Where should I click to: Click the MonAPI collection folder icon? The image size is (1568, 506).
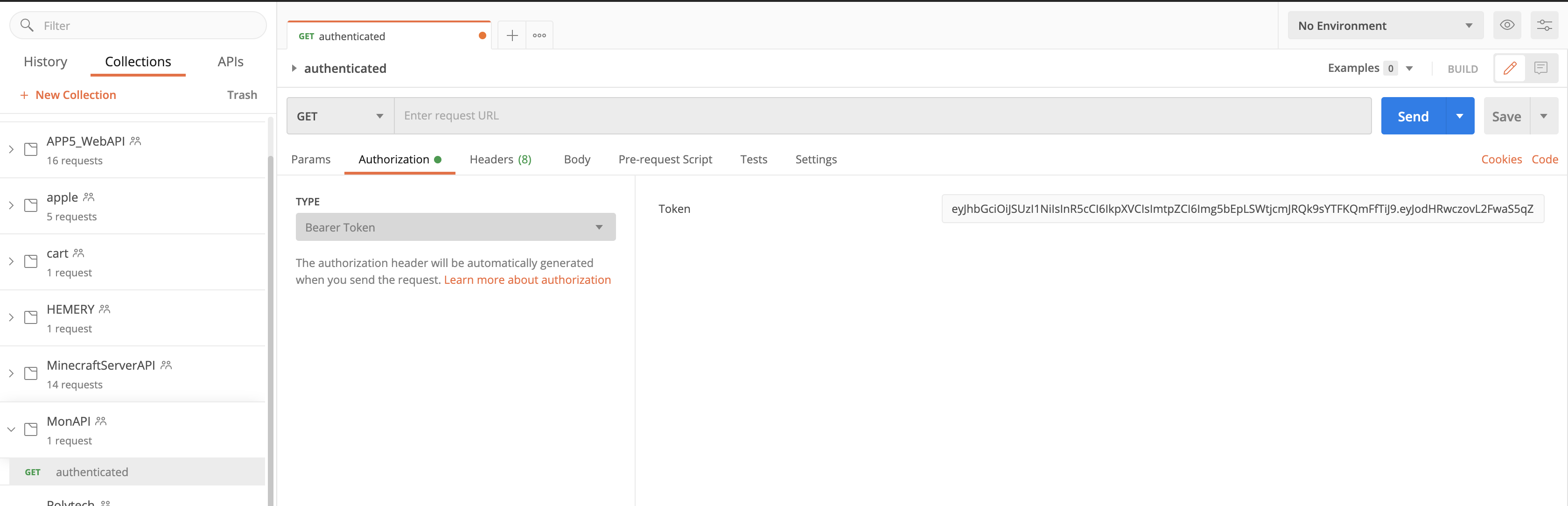31,429
